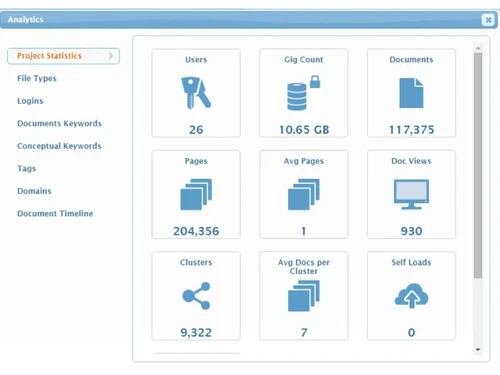This screenshot has height=375, width=500.
Task: Click the Self Loads cloud upload icon
Action: (411, 296)
